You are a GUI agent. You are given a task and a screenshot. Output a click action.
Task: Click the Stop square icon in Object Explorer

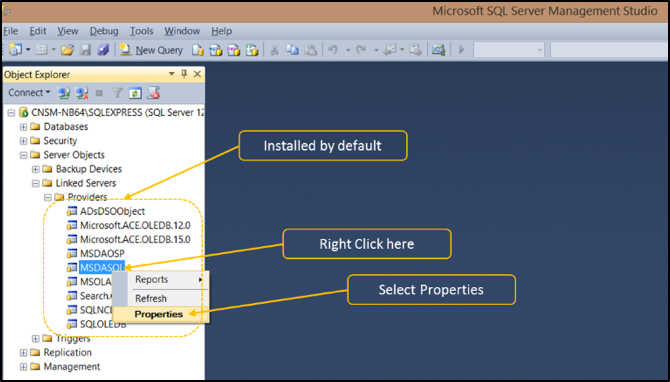point(99,93)
